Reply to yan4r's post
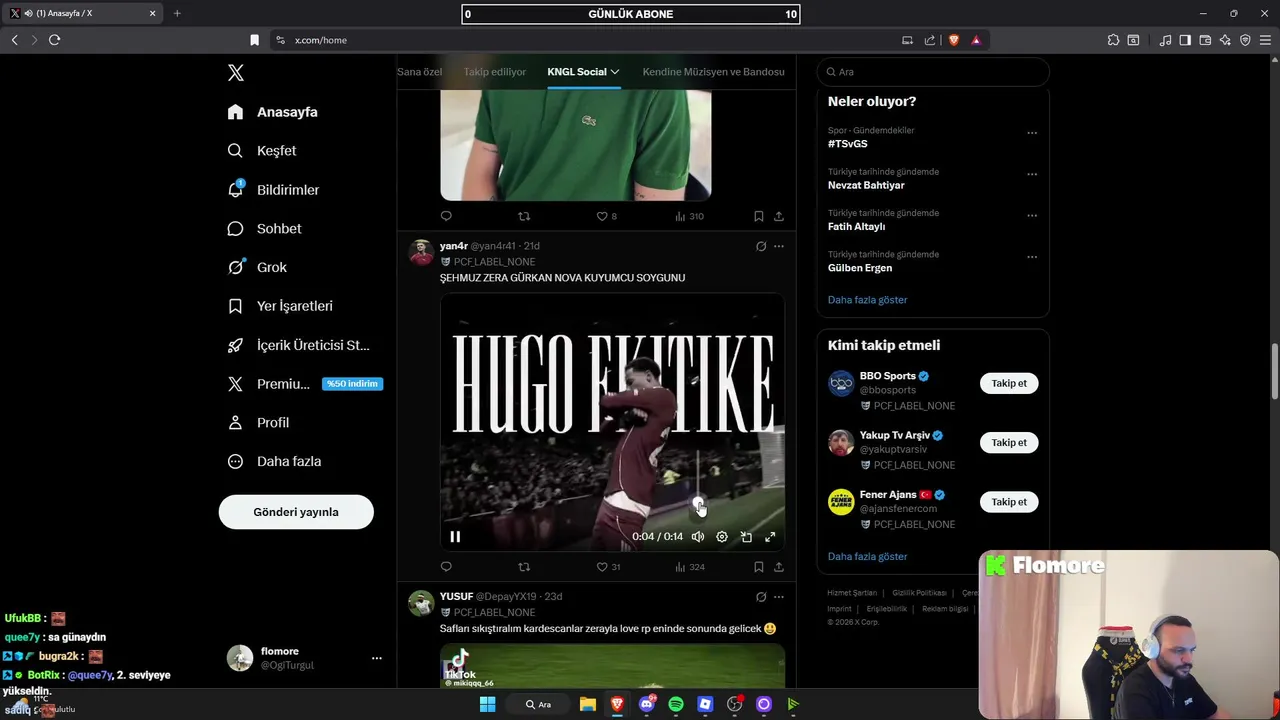This screenshot has height=720, width=1280. click(446, 567)
